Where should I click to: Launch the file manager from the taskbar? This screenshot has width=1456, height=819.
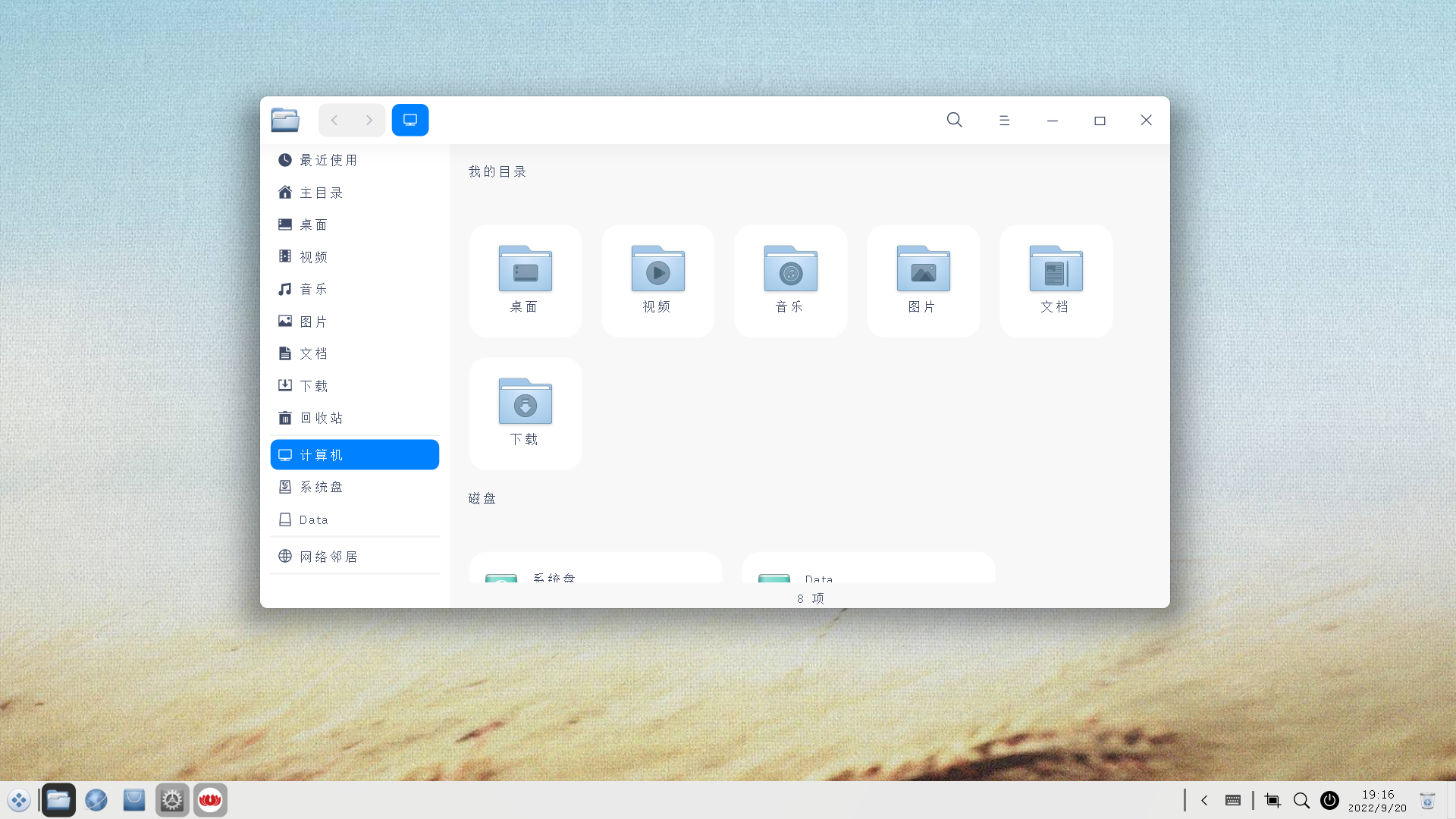coord(58,799)
